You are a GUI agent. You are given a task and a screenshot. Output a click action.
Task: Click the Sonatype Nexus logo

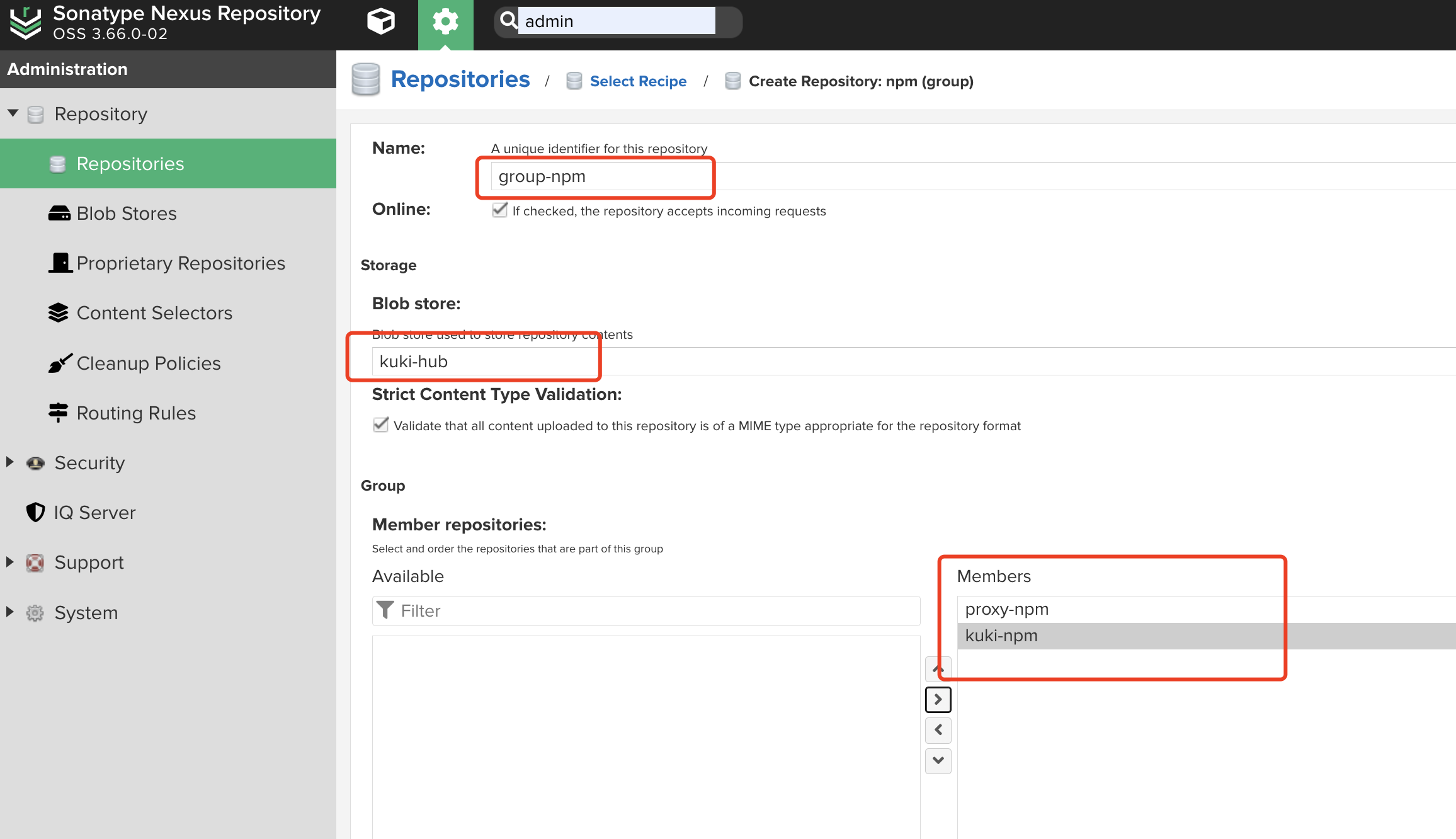pos(26,23)
